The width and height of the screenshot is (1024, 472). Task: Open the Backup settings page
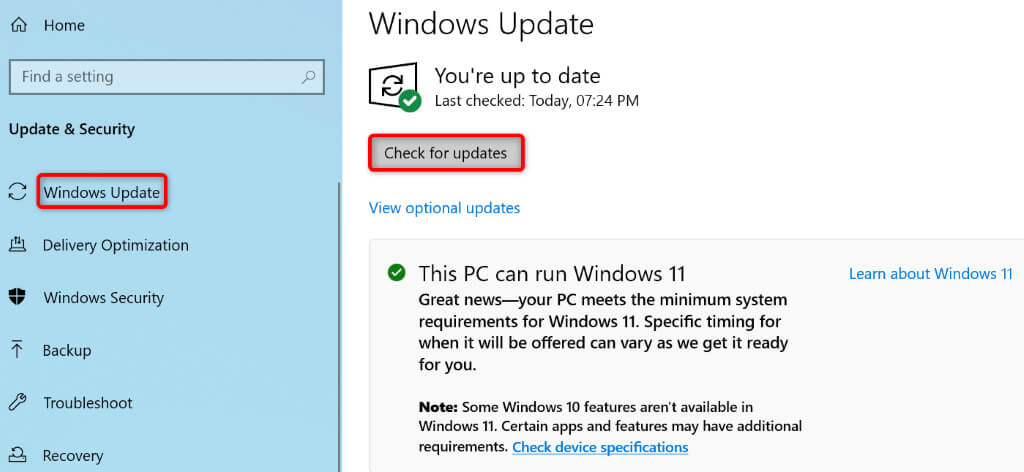(67, 350)
